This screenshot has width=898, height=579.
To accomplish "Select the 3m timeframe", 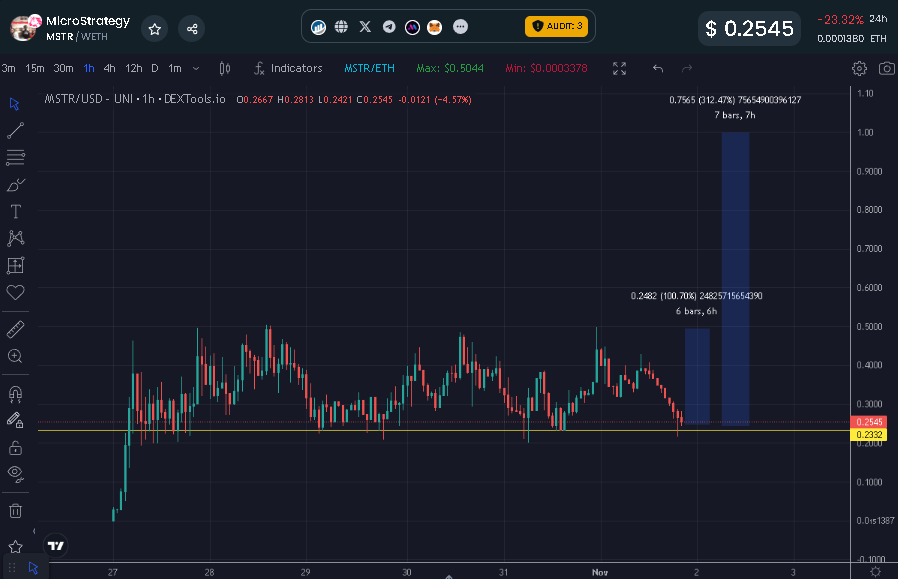I will click(x=9, y=68).
